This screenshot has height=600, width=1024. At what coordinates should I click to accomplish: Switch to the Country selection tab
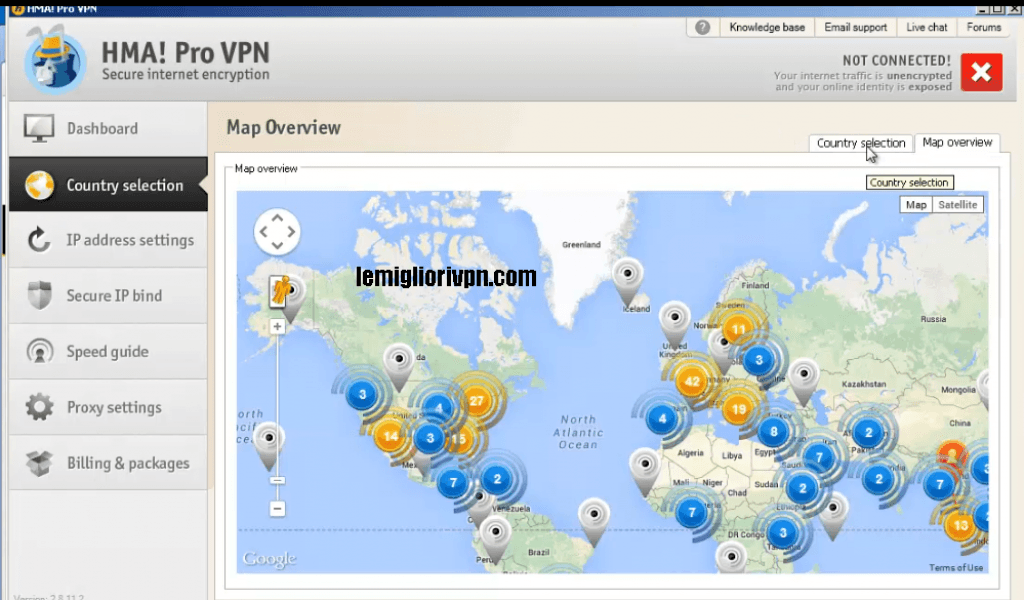pyautogui.click(x=861, y=143)
